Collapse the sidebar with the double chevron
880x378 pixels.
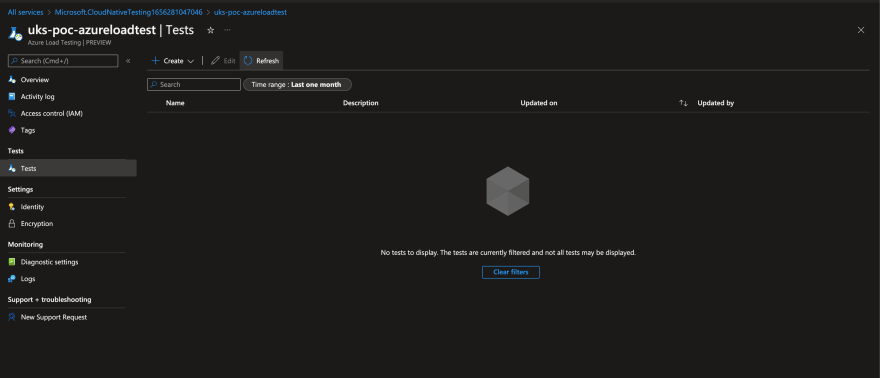coord(128,61)
